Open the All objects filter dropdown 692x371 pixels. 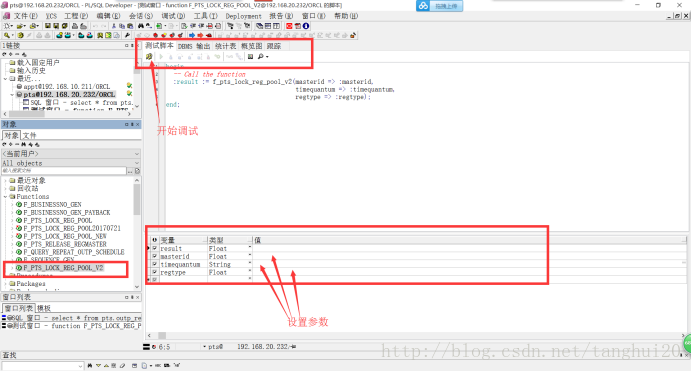(x=137, y=163)
